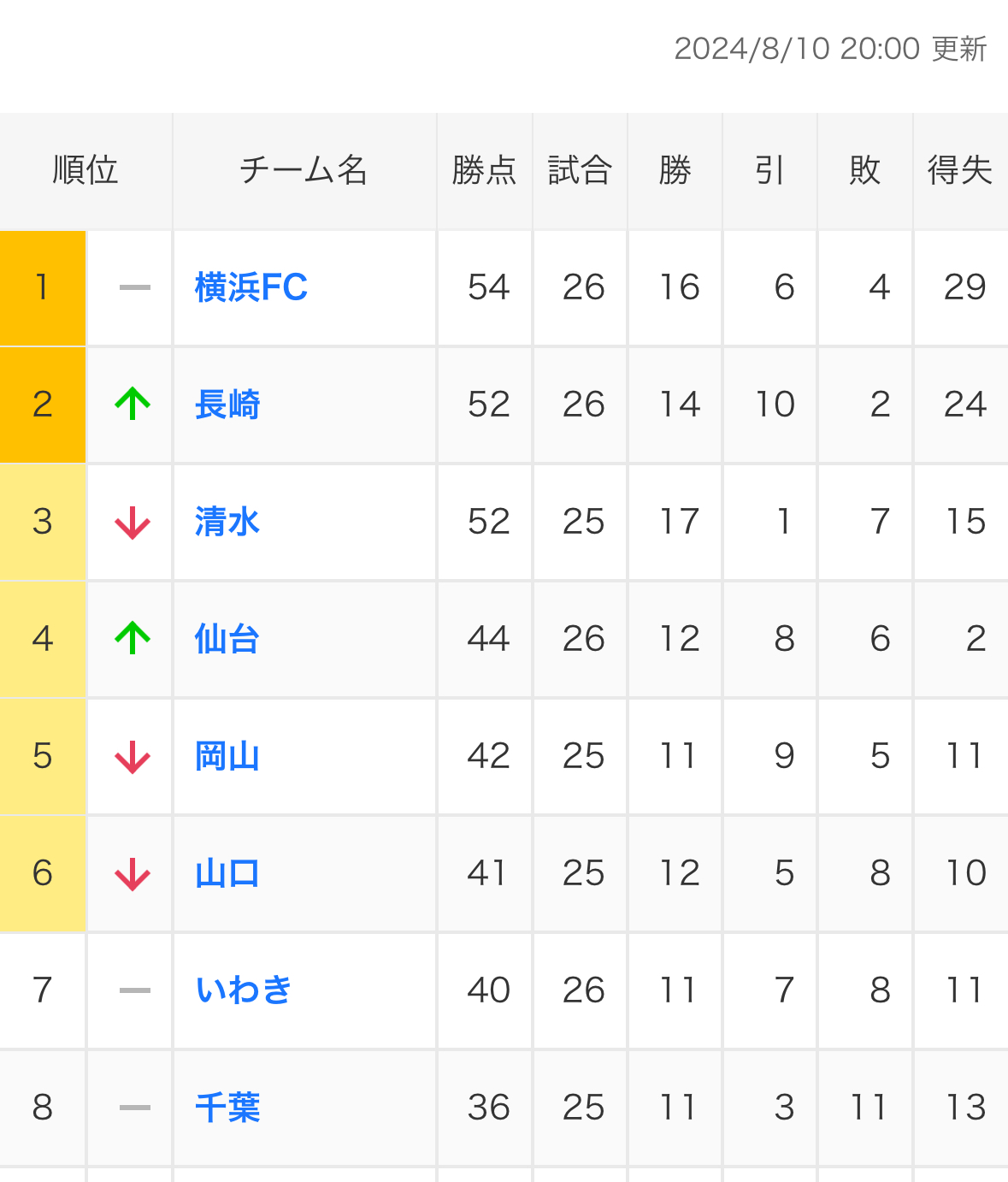The height and width of the screenshot is (1182, 1008).
Task: Open the 岡山 team link
Action: click(x=227, y=756)
